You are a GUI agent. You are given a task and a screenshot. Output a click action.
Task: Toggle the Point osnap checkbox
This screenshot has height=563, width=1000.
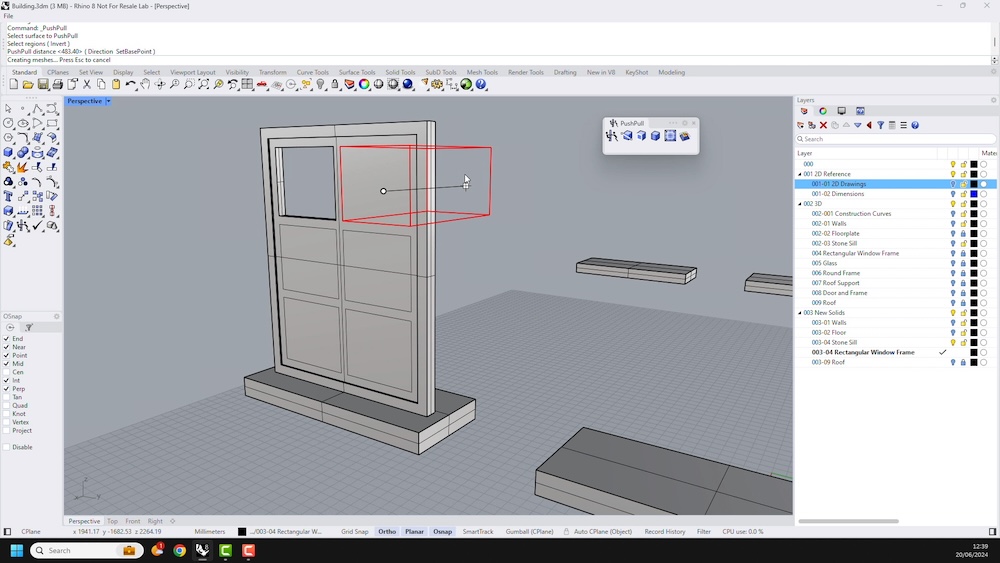click(x=6, y=355)
